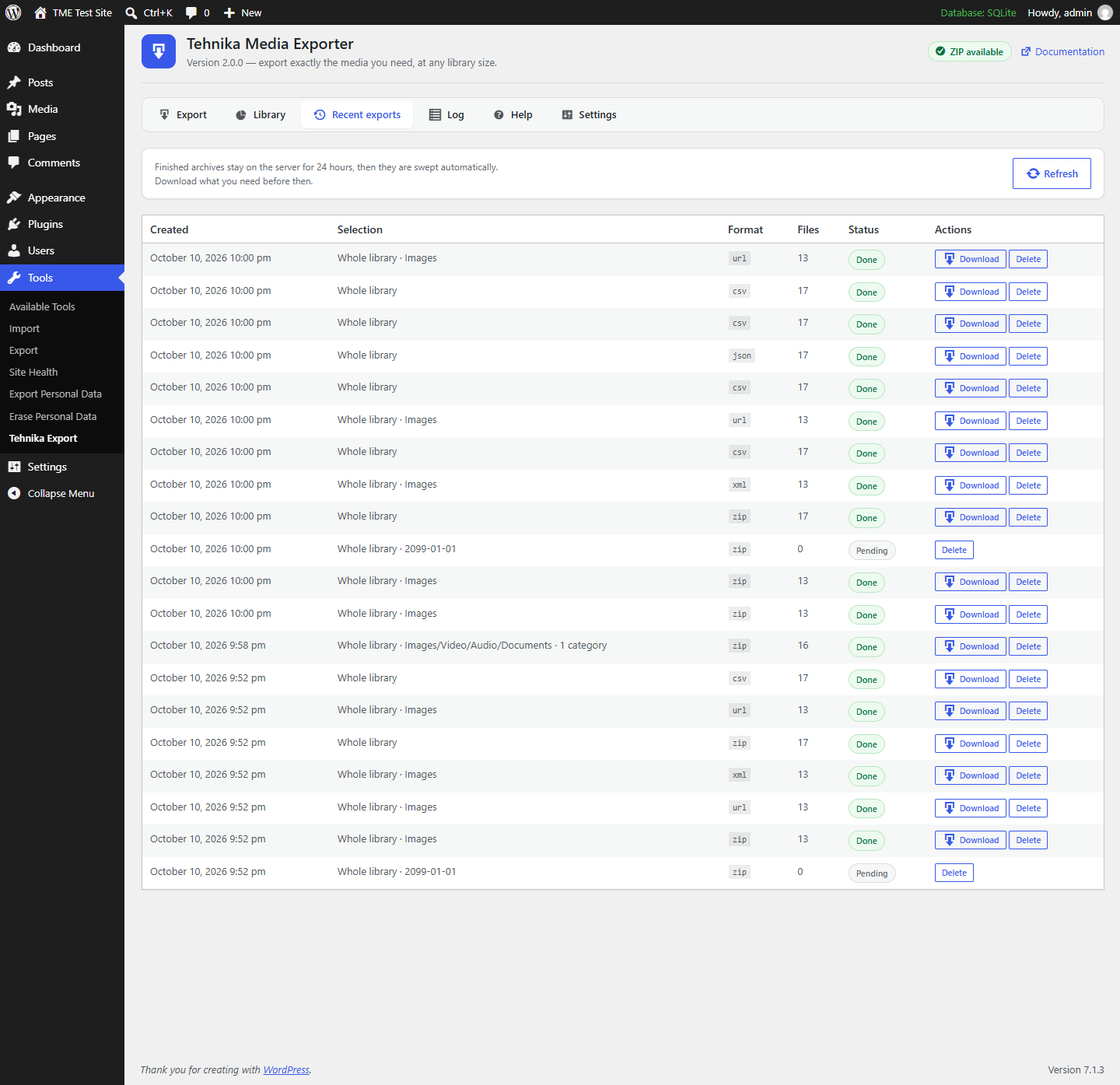This screenshot has height=1085, width=1120.
Task: Open the Ctrl+K search icon
Action: [x=131, y=13]
